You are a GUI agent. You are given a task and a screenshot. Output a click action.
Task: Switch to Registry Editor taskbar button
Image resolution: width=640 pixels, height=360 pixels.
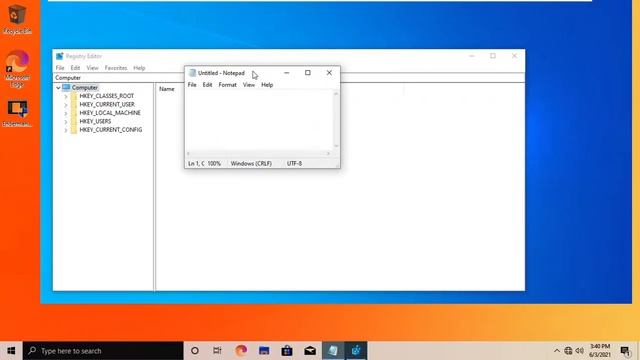[356, 351]
